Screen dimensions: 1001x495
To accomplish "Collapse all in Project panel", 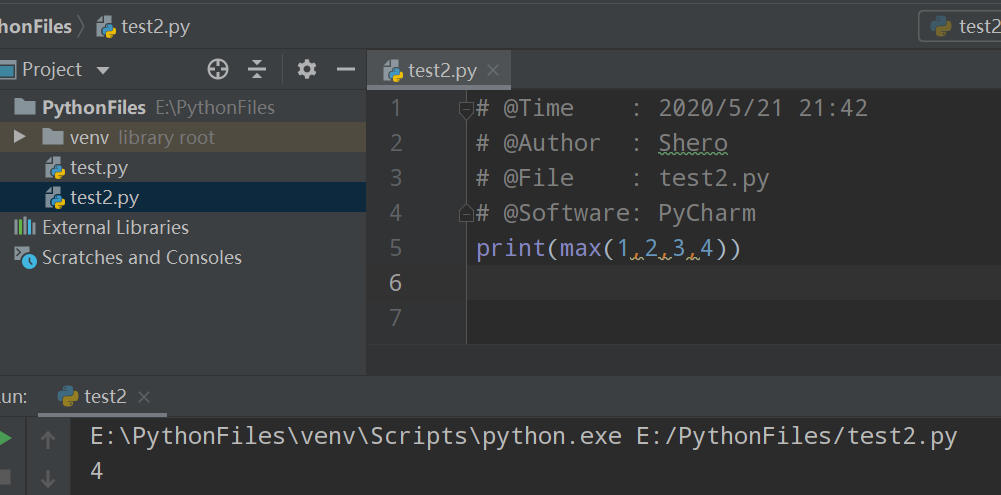I will point(257,69).
